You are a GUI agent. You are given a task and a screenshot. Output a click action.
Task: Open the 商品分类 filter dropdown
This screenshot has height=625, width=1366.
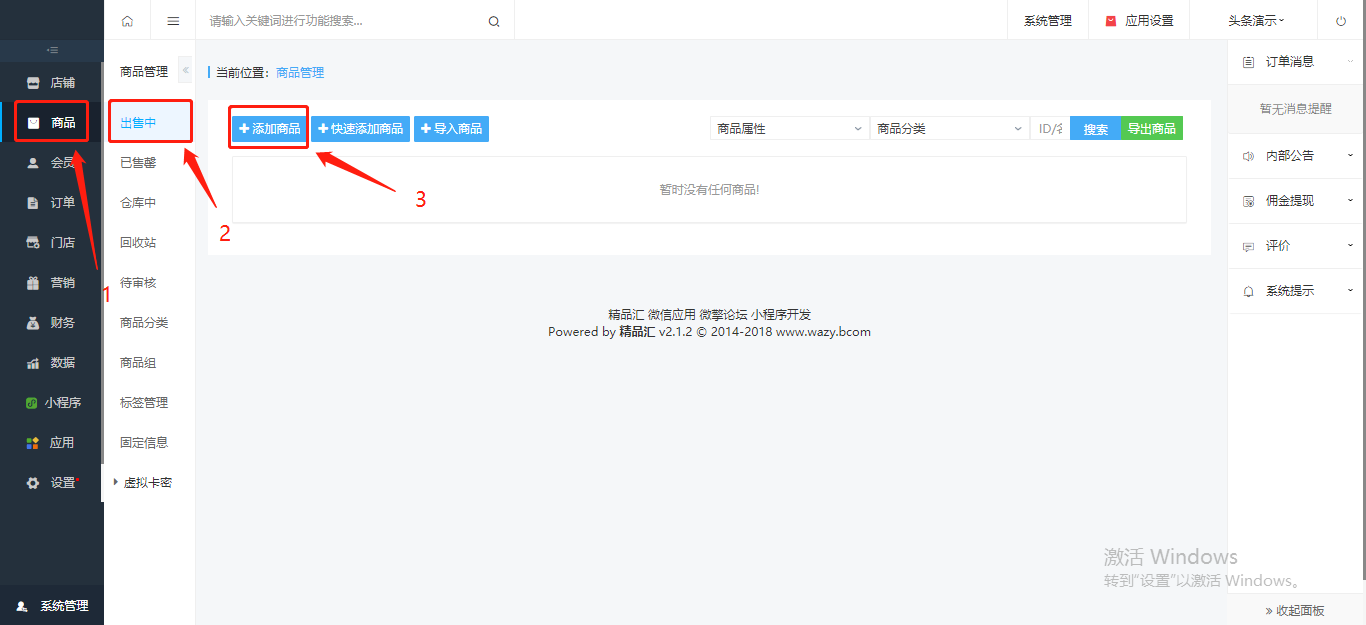(949, 128)
